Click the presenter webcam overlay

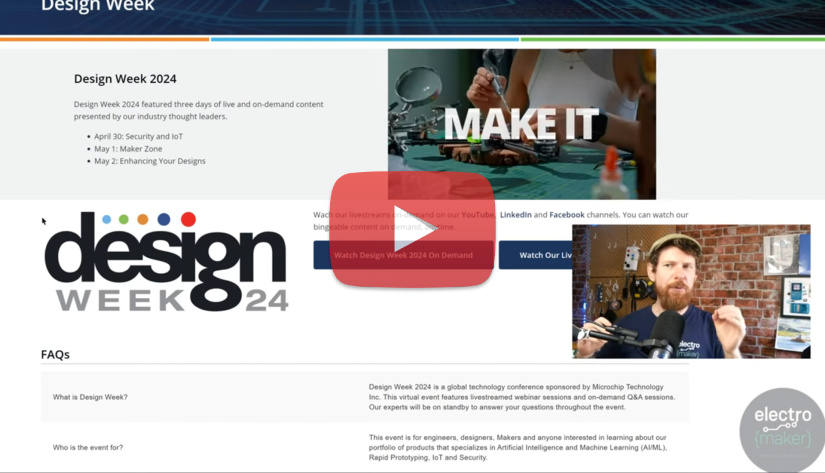(691, 291)
